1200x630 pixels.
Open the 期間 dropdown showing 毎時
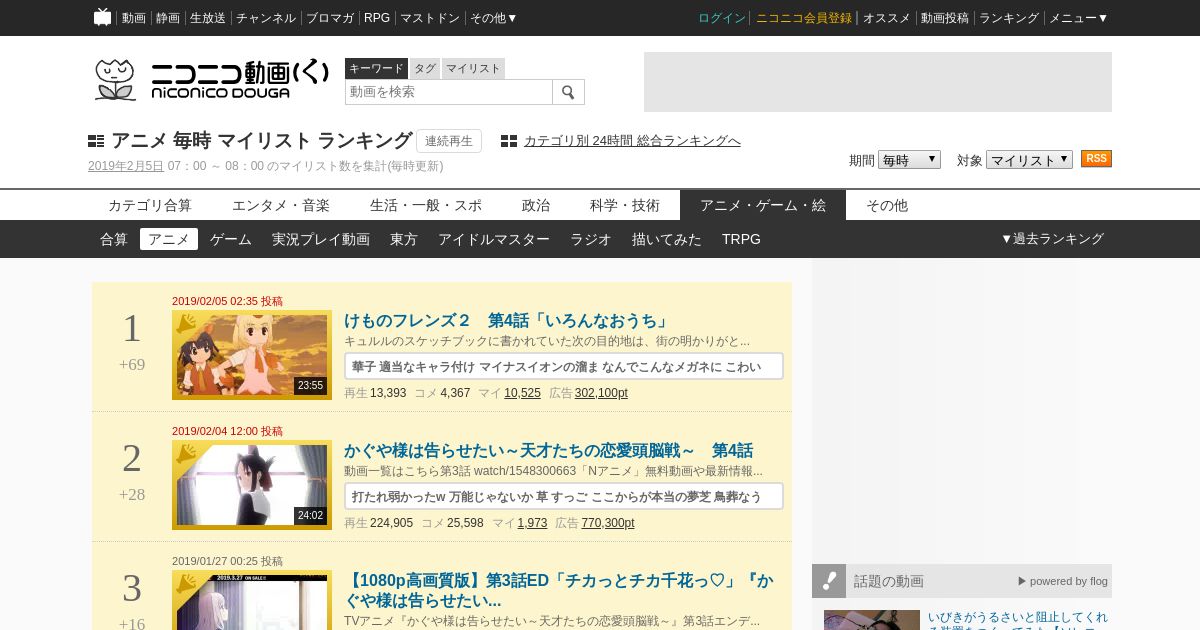click(x=909, y=160)
